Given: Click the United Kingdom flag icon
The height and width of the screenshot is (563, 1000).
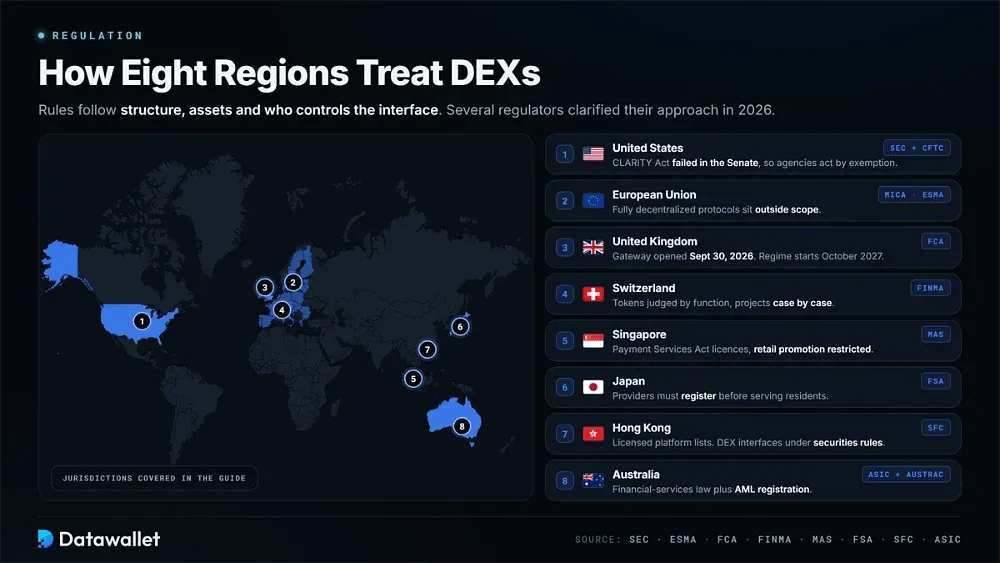Looking at the screenshot, I should (x=593, y=247).
